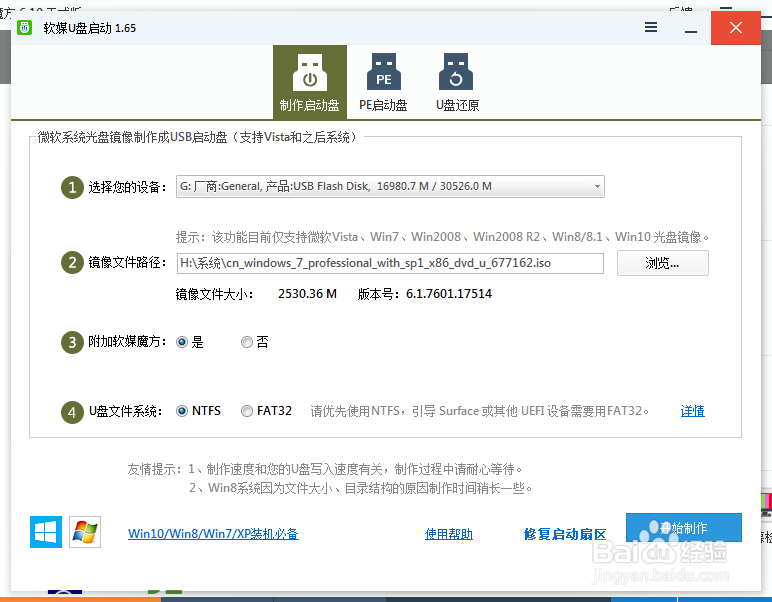
Task: Close the 软媒U盘启动 window
Action: pos(736,28)
